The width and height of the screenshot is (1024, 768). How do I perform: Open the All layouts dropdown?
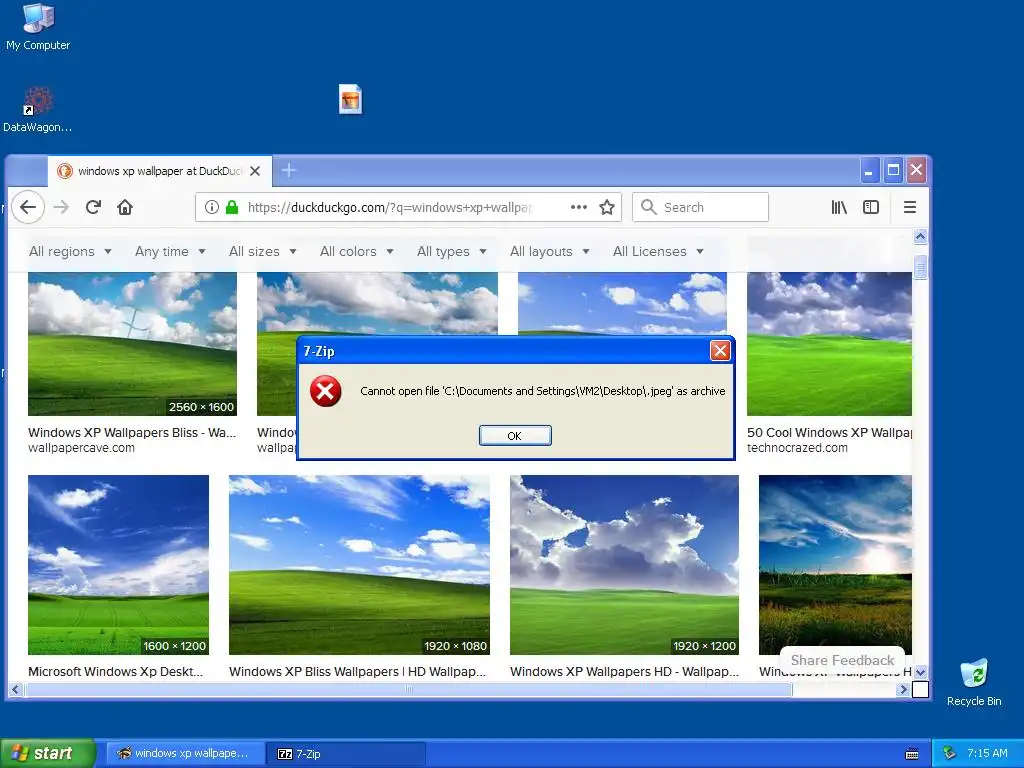tap(549, 251)
